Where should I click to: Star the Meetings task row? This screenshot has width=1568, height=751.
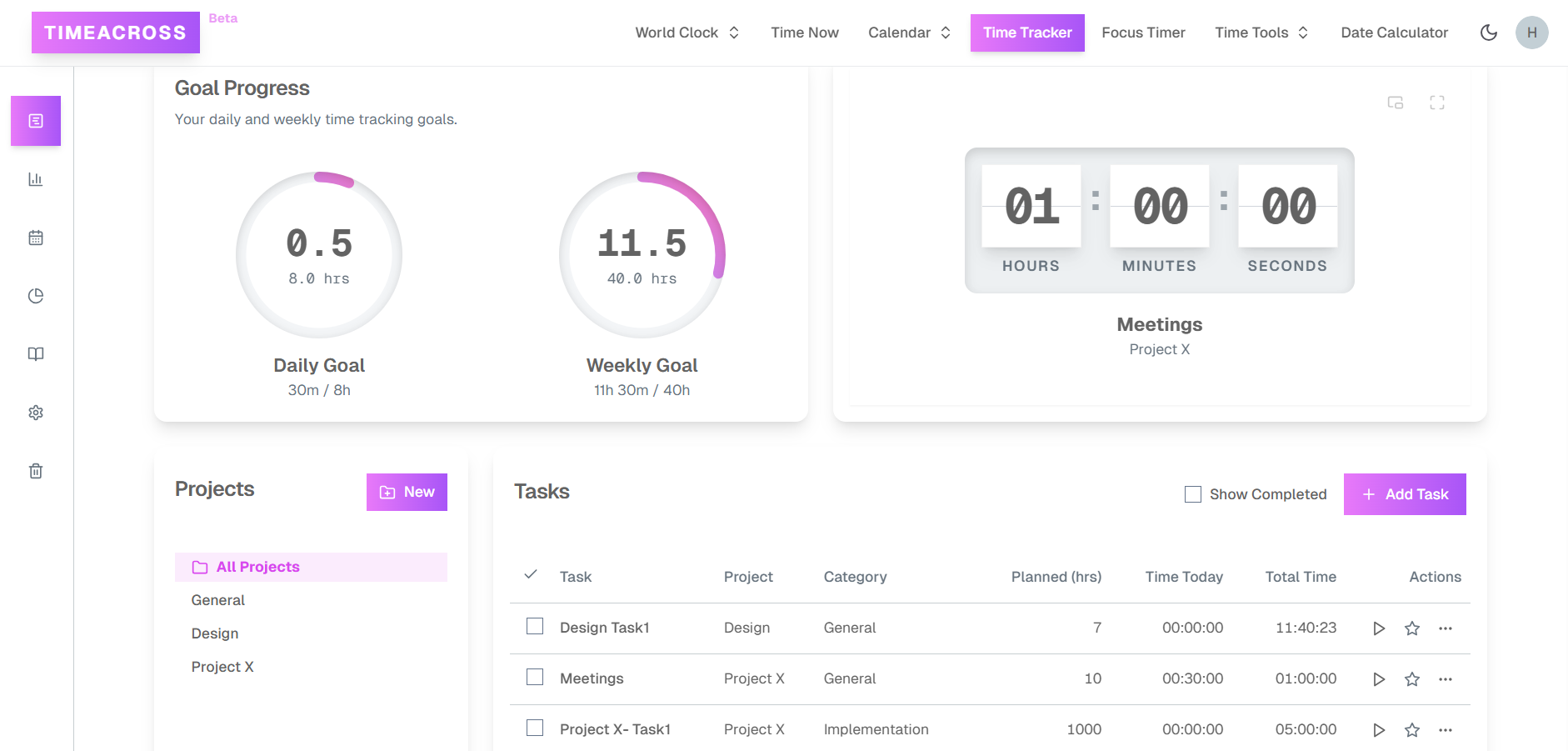point(1412,679)
